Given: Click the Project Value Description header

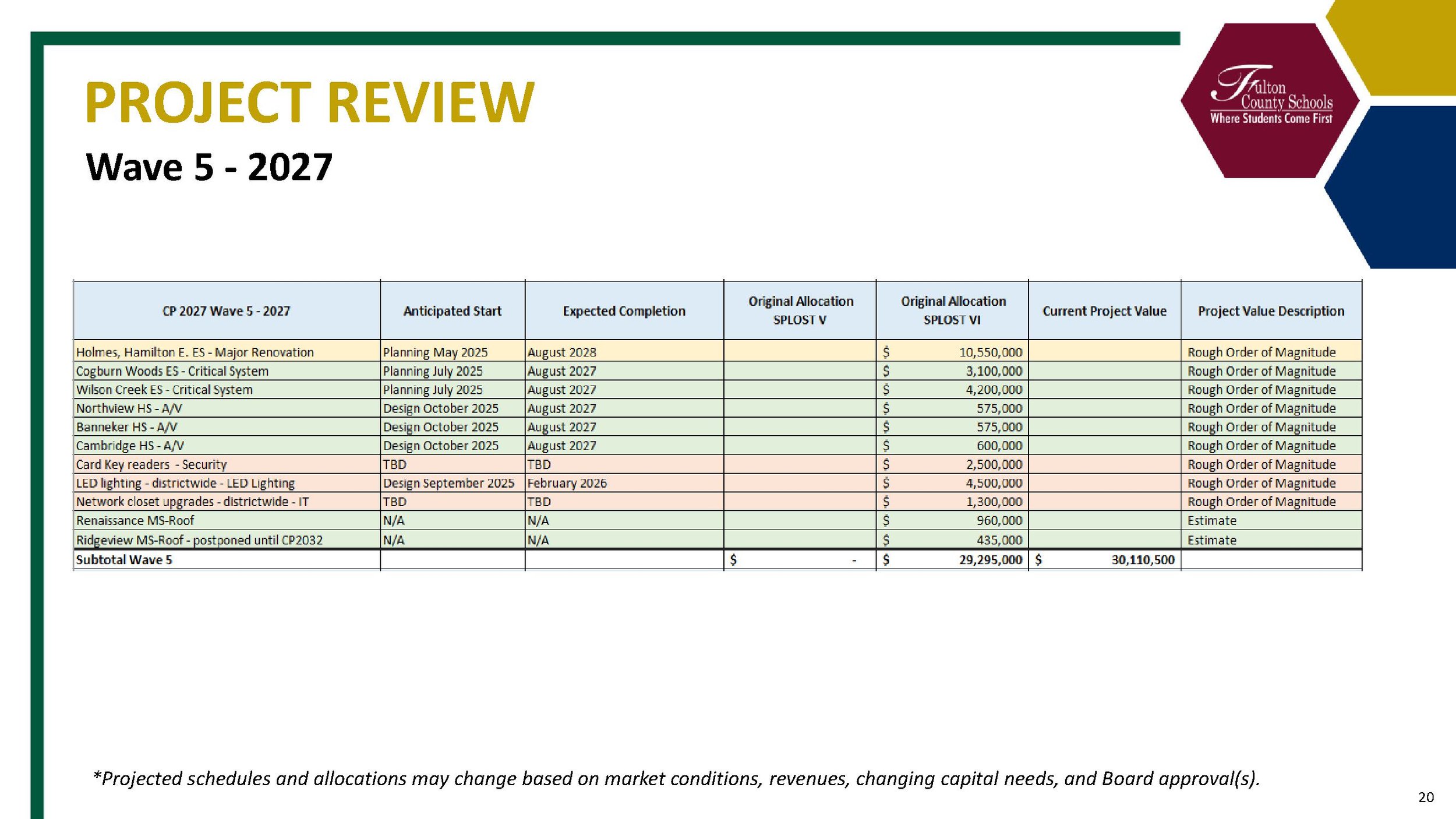Looking at the screenshot, I should 1271,311.
